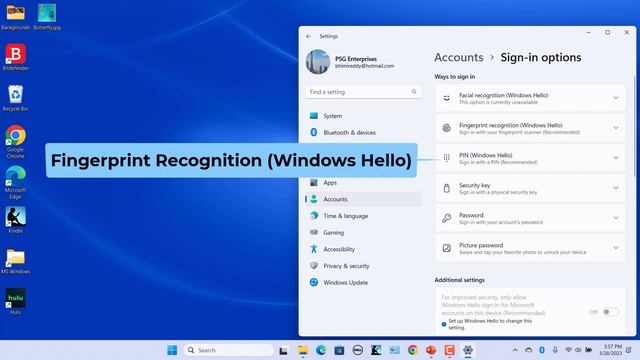Open Microsoft Edge from the taskbar

pos(321,350)
